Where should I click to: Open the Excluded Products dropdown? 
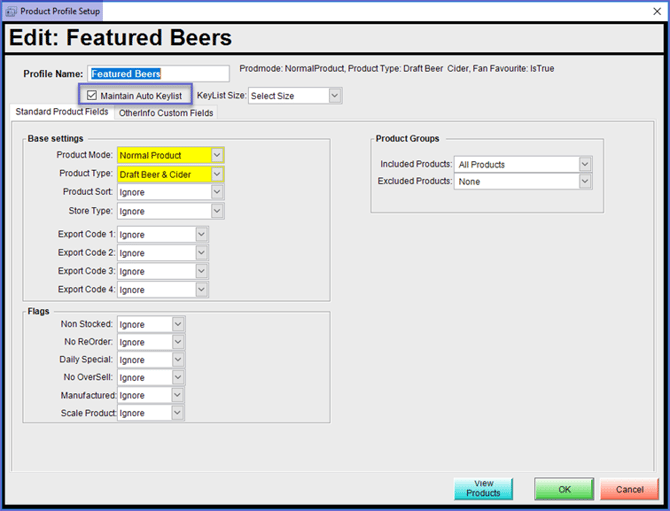coord(523,182)
